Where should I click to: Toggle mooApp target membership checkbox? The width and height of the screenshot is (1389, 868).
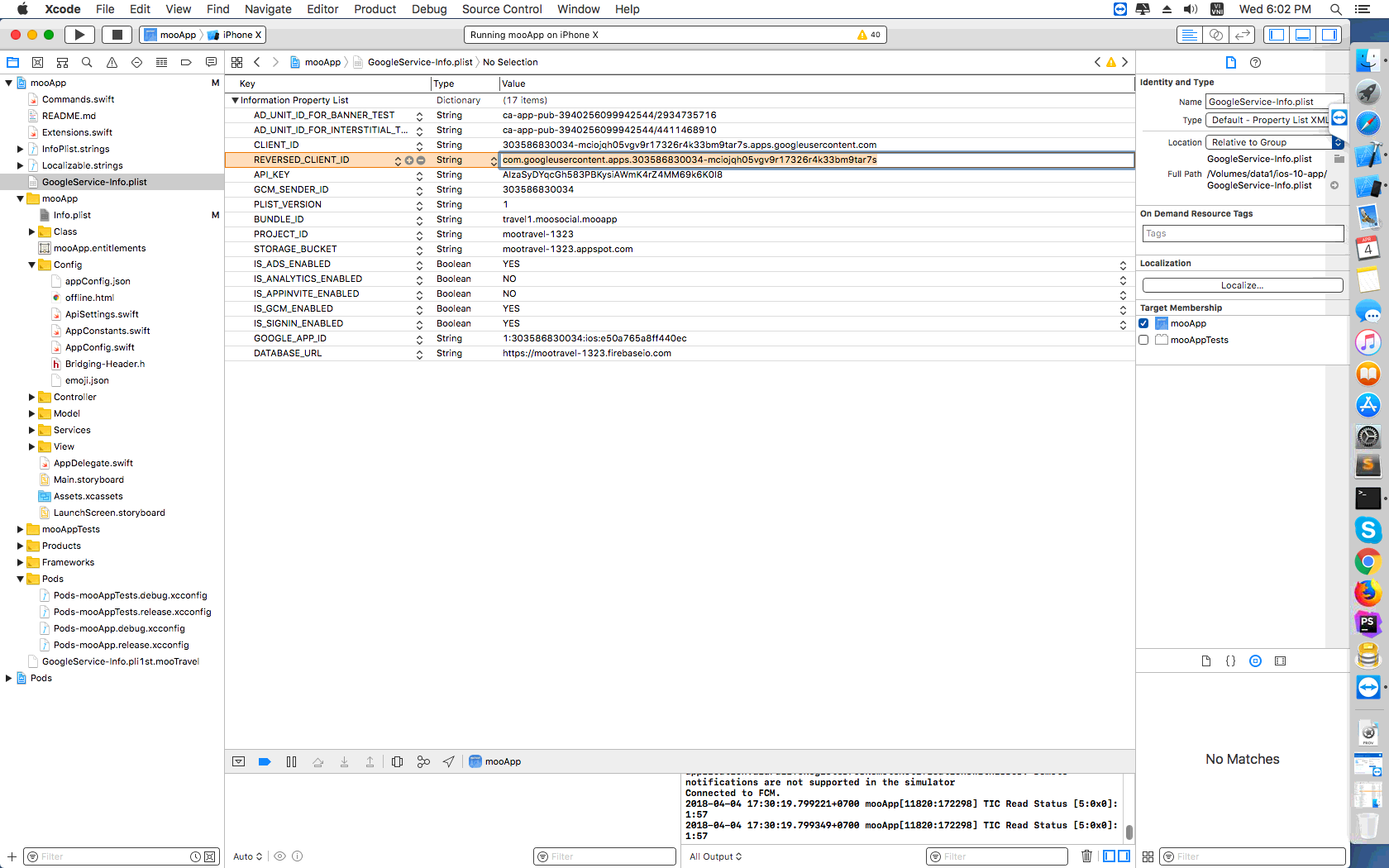point(1143,323)
